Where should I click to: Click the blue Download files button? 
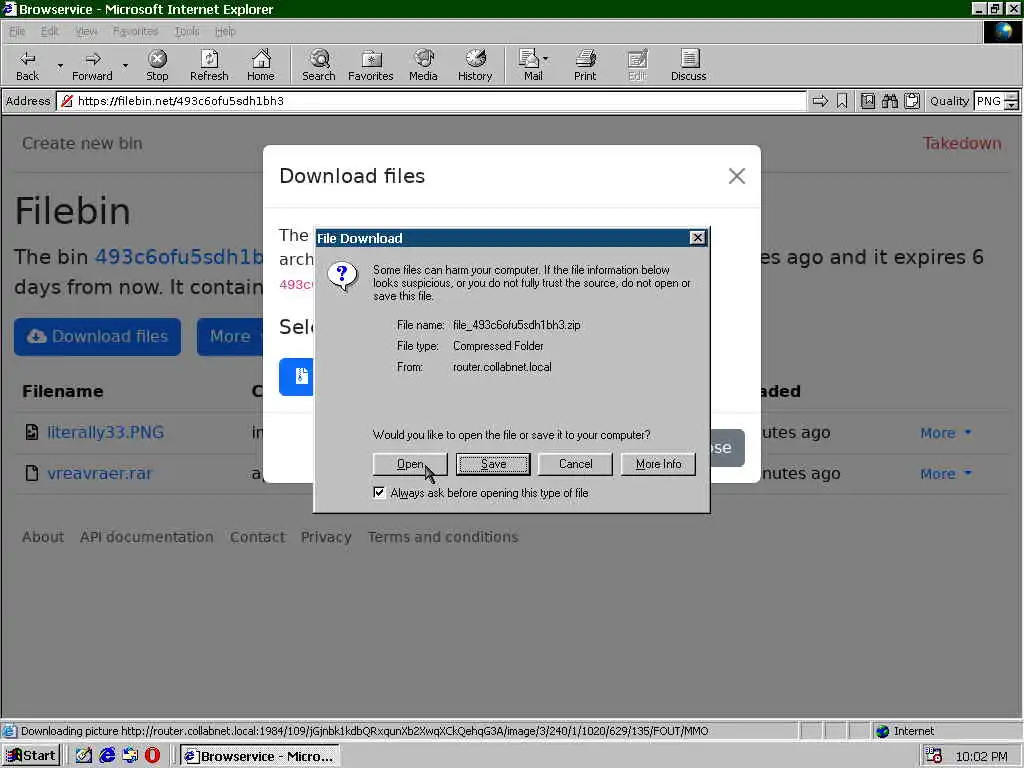(97, 336)
